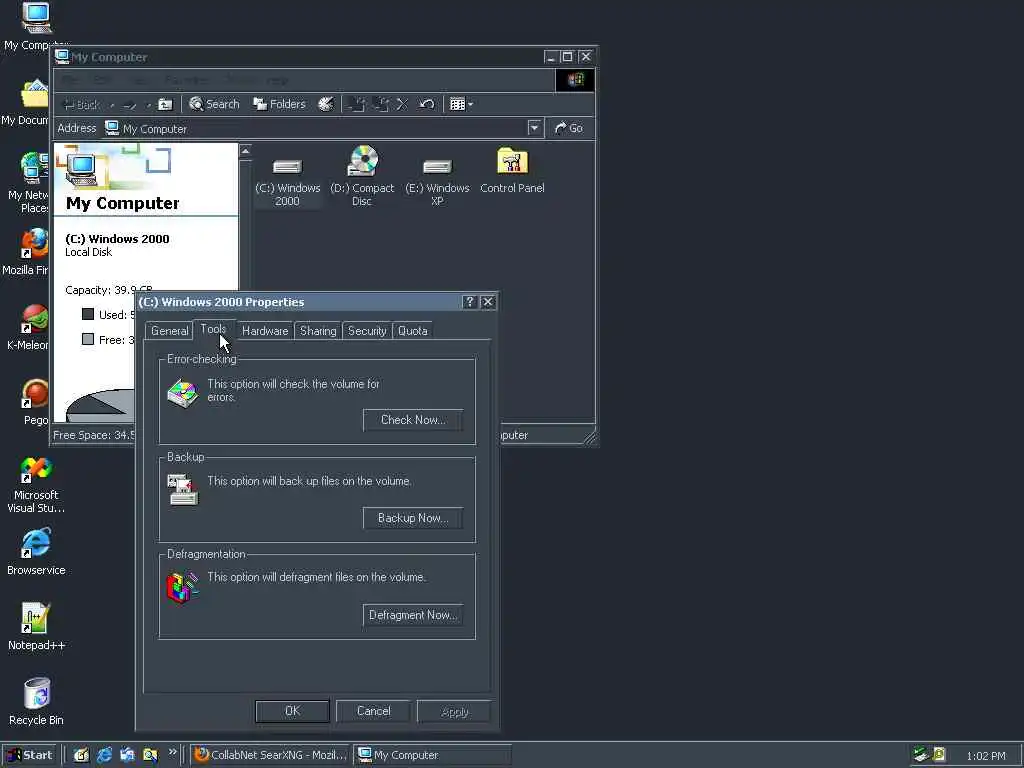1024x768 pixels.
Task: Expand the Address bar dropdown
Action: pos(535,128)
